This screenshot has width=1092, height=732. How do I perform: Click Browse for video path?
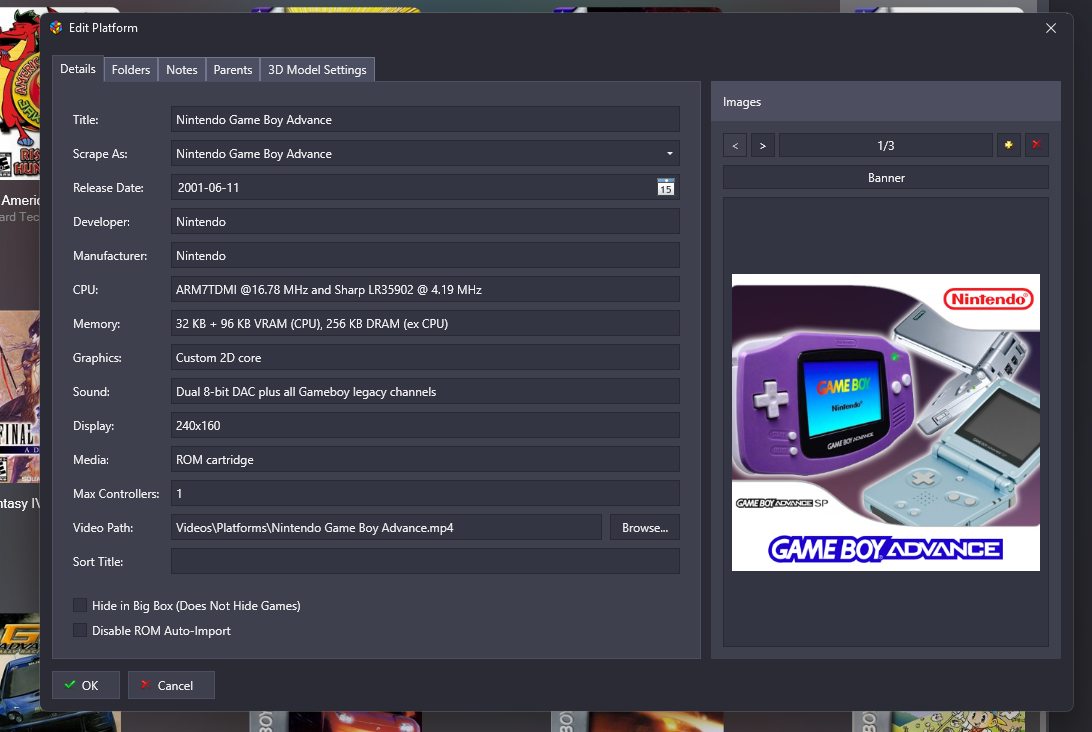644,527
